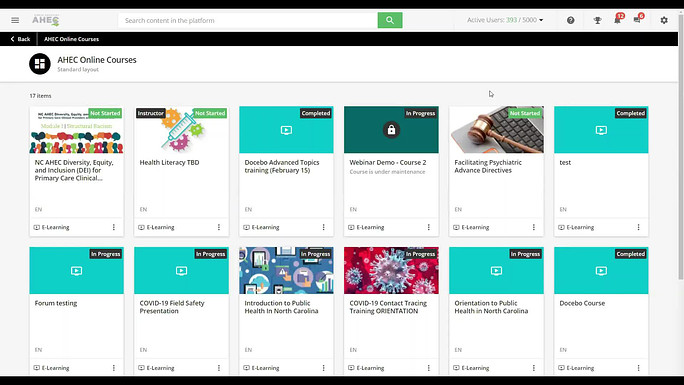Click the green search button
Viewport: 684px width, 385px height.
(390, 20)
